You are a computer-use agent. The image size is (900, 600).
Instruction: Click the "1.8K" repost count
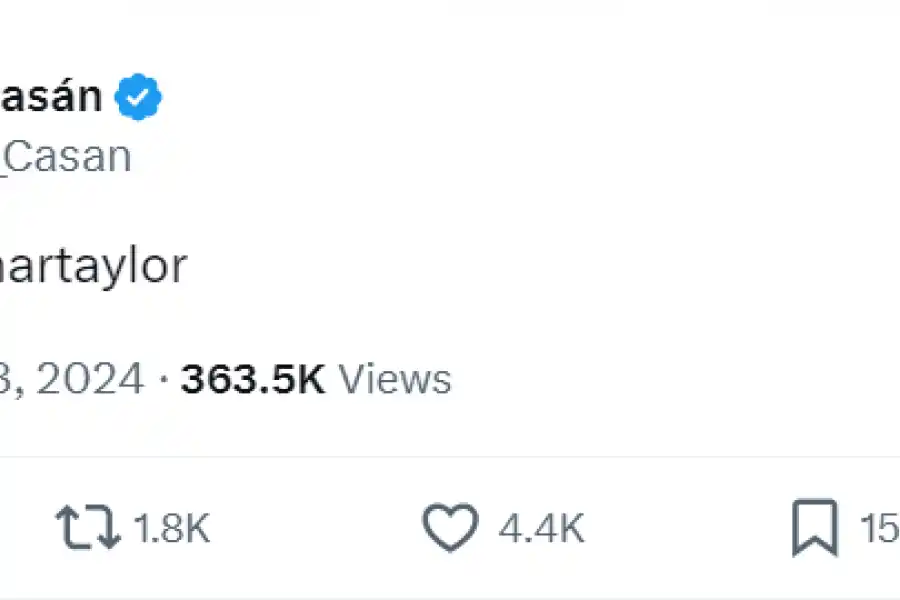pyautogui.click(x=172, y=530)
